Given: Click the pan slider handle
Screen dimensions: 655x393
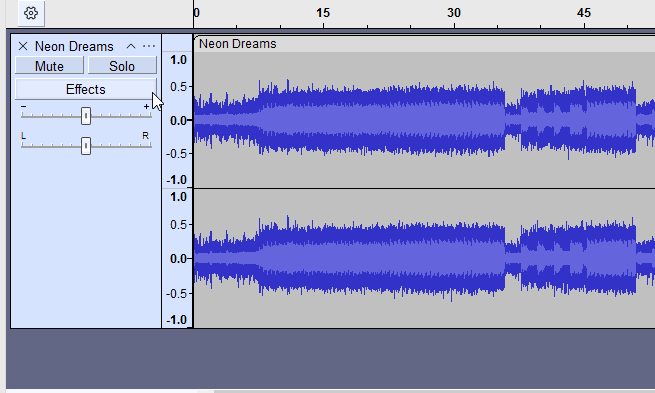Looking at the screenshot, I should click(86, 146).
